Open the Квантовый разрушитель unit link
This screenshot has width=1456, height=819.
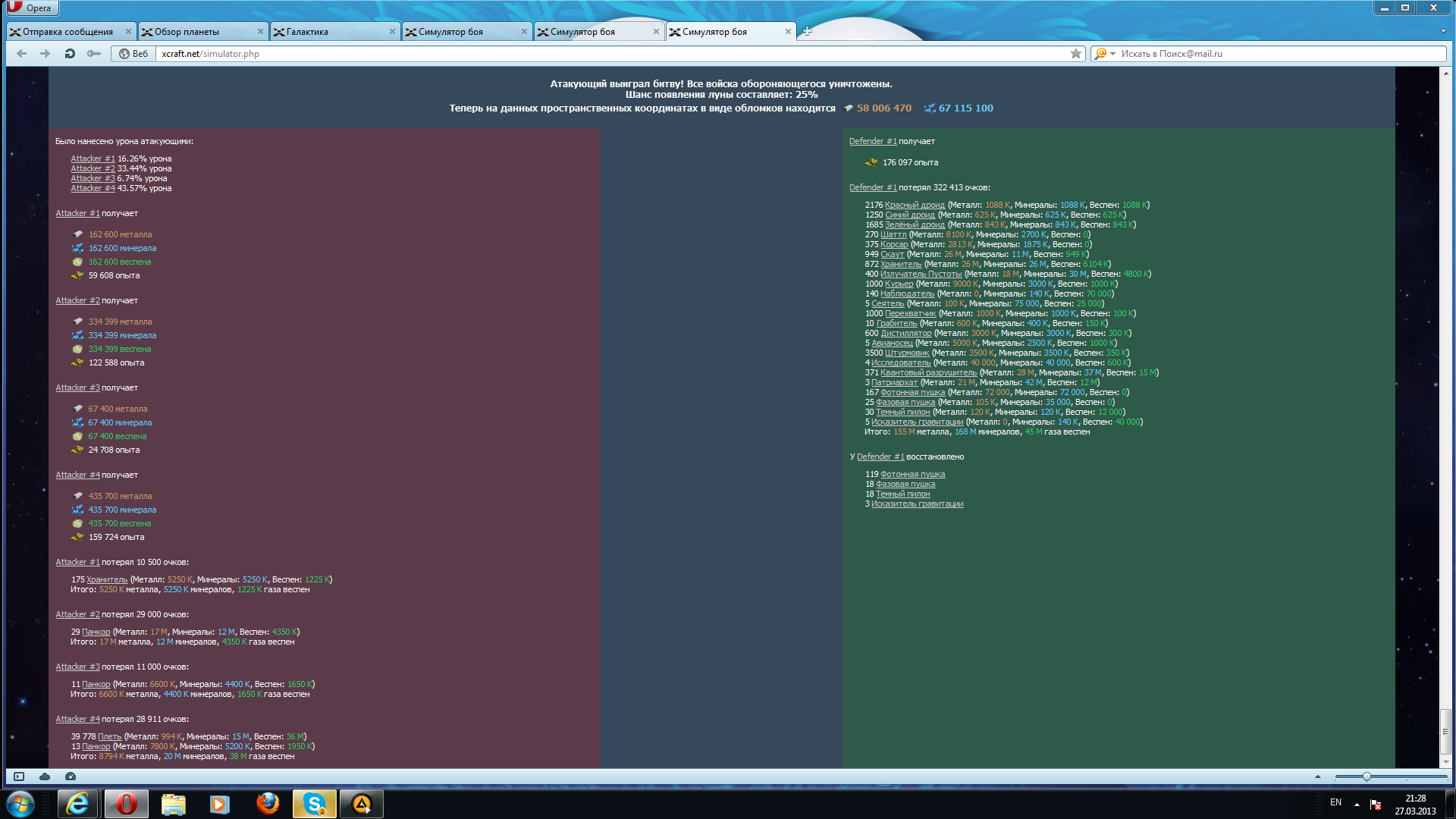pos(928,372)
